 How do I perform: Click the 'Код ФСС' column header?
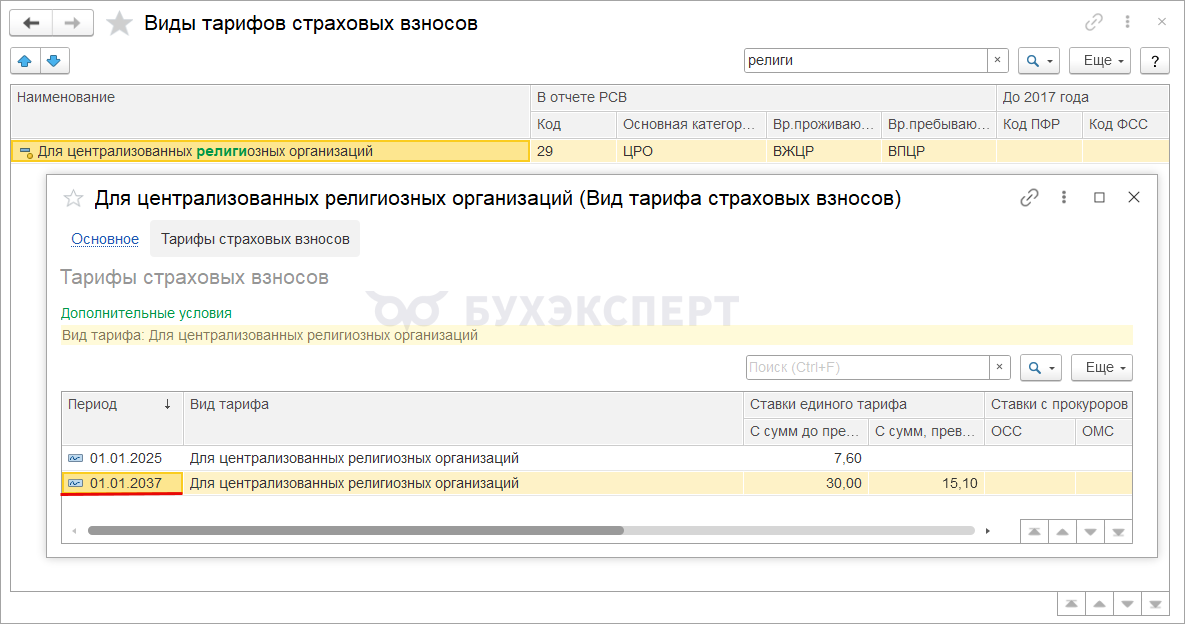pyautogui.click(x=1125, y=124)
